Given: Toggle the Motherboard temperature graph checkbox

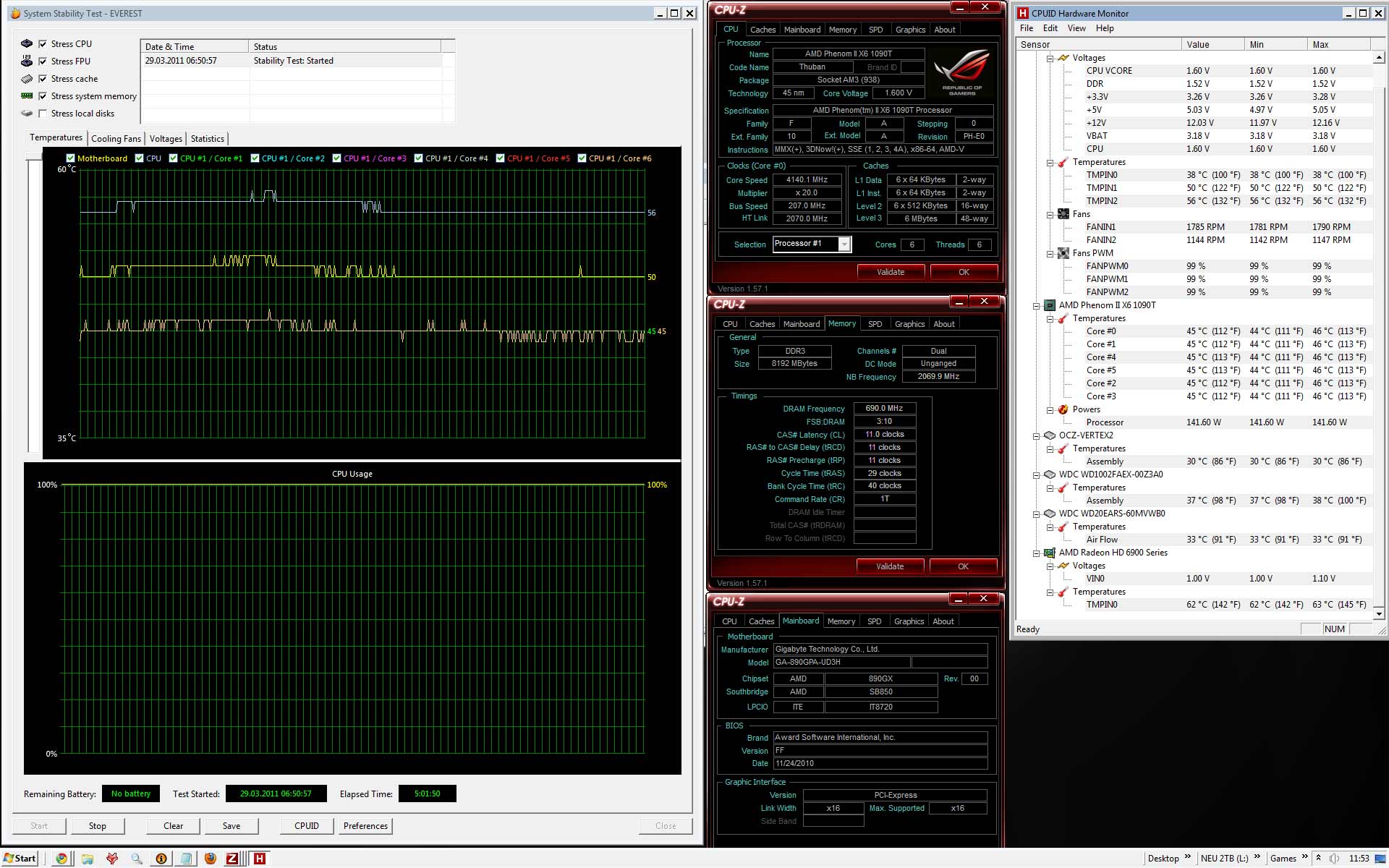Looking at the screenshot, I should point(70,158).
